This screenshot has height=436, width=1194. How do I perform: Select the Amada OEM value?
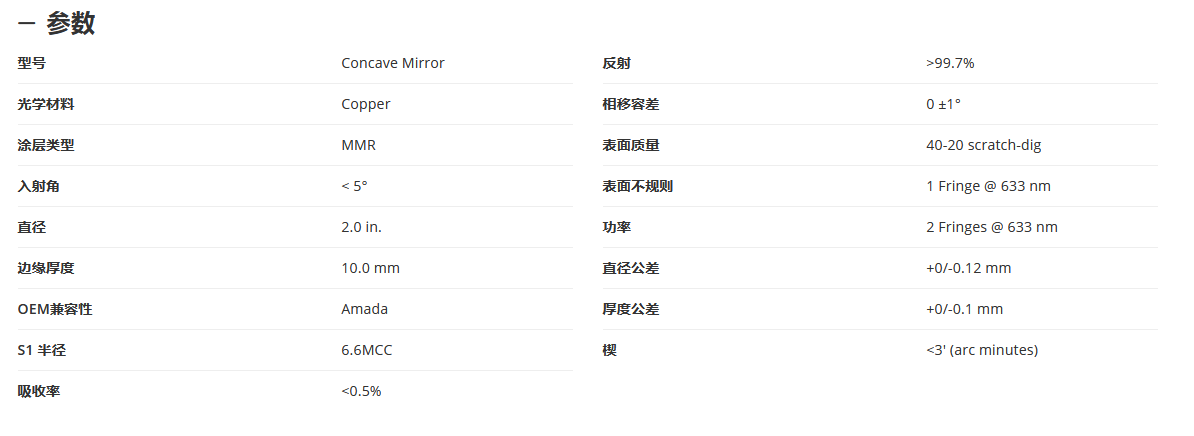click(365, 310)
